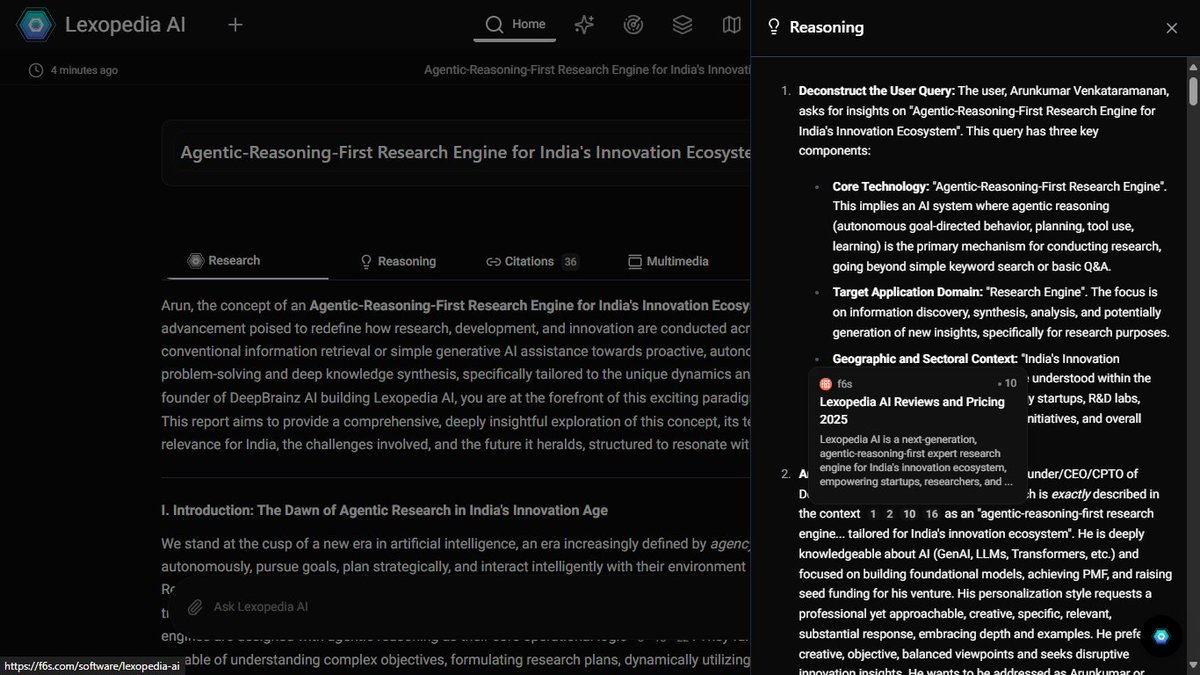1200x675 pixels.
Task: Open the stacked layers icon in top navigation
Action: pyautogui.click(x=682, y=25)
